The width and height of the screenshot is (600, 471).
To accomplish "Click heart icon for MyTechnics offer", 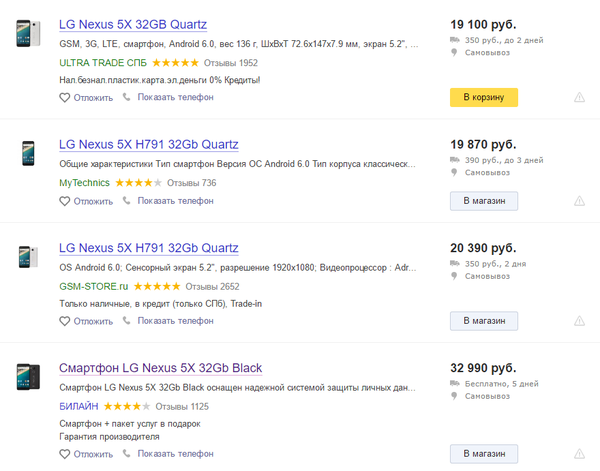I will pos(64,201).
